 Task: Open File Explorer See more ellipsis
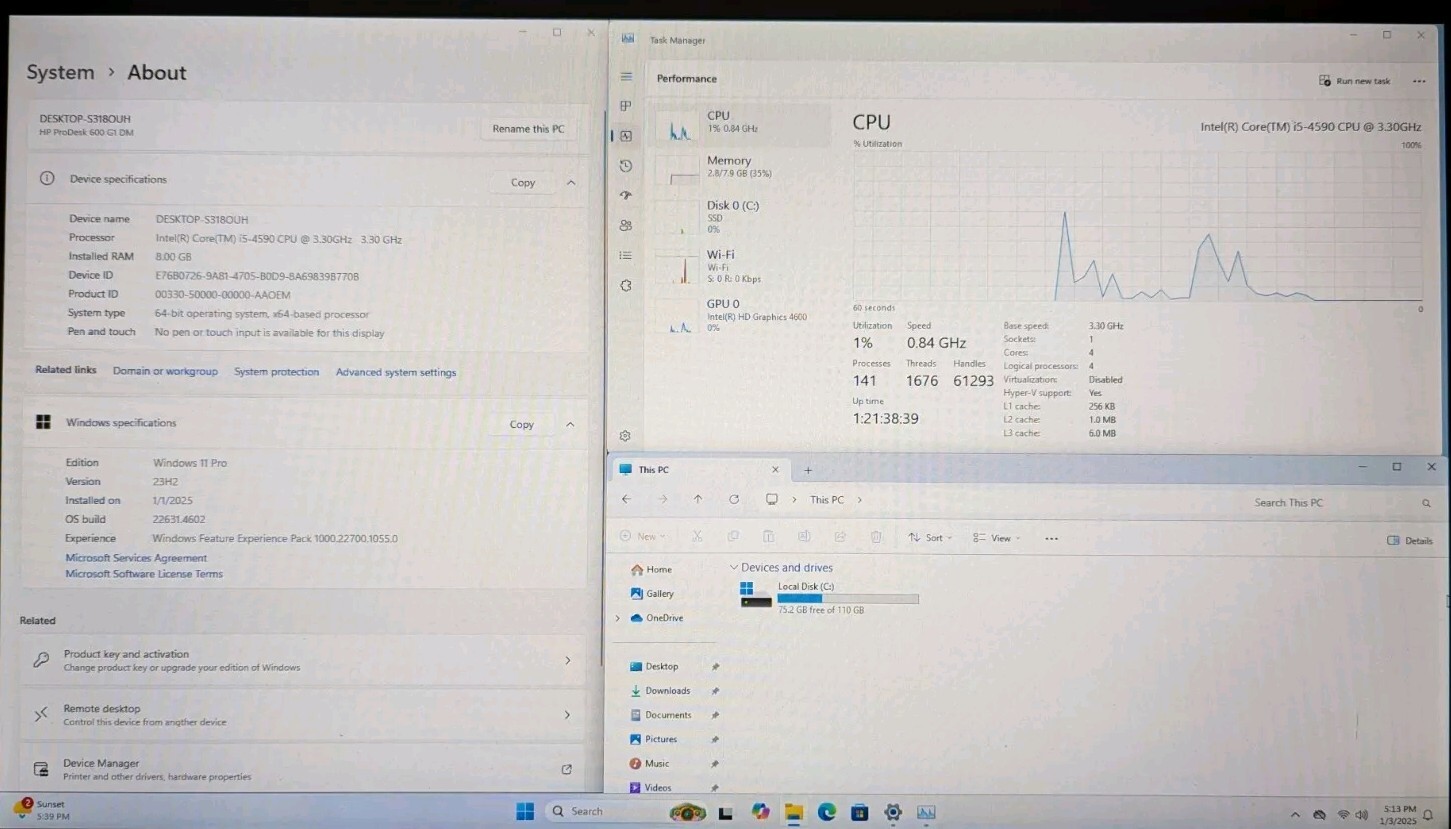click(x=1051, y=538)
